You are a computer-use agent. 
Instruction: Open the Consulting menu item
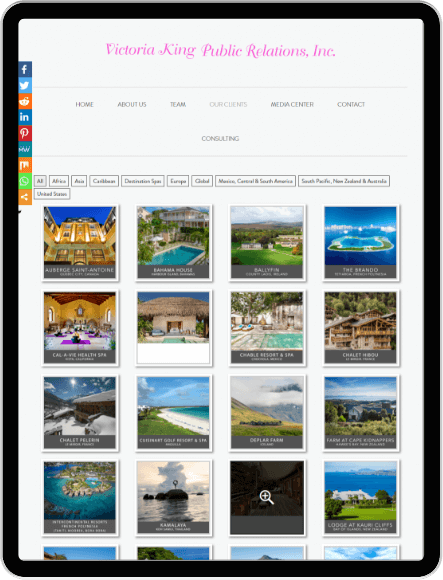pyautogui.click(x=220, y=139)
